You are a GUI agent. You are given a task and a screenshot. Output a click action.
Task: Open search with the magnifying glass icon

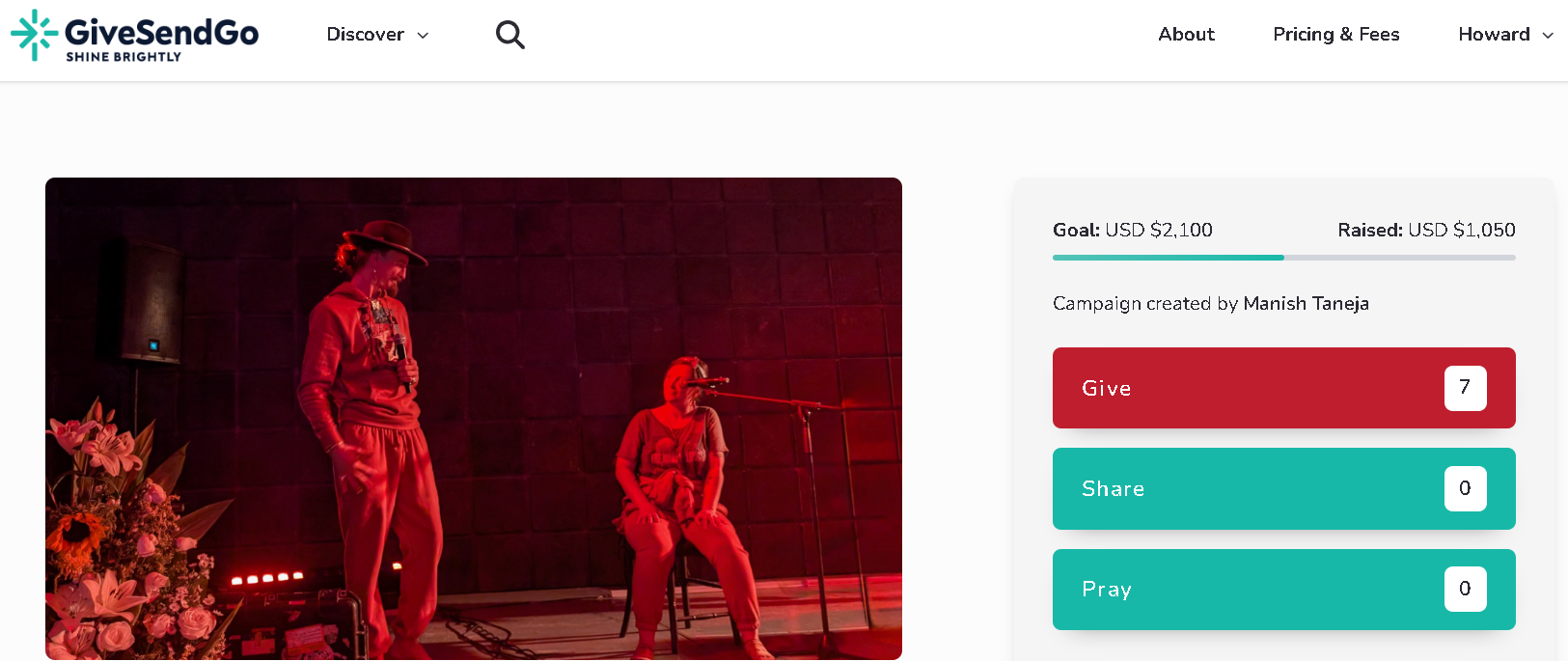tap(509, 36)
